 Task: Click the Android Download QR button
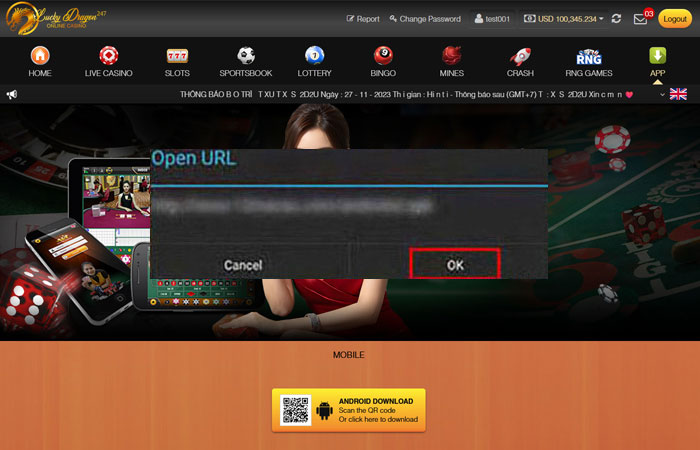[x=348, y=410]
